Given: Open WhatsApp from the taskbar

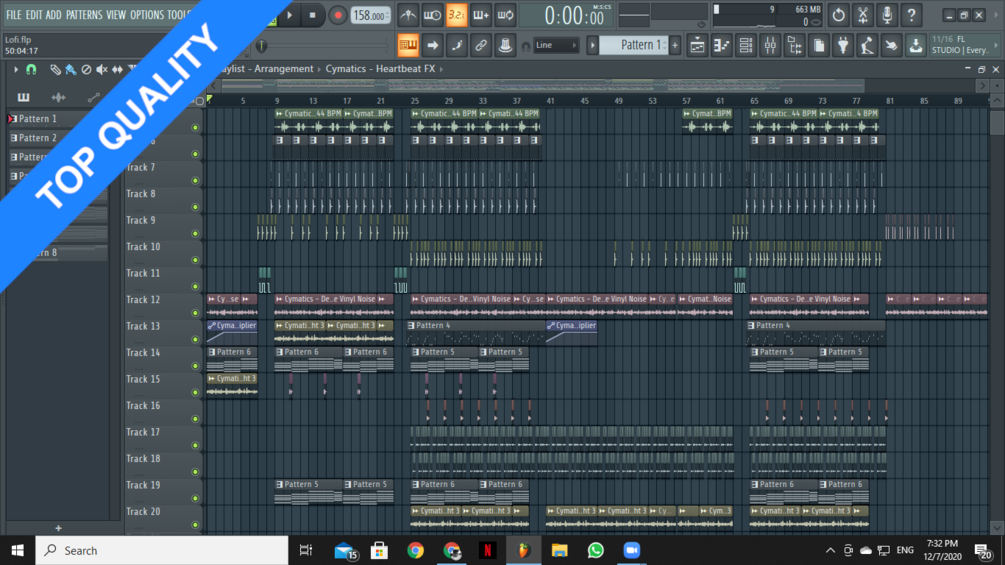Looking at the screenshot, I should 595,550.
